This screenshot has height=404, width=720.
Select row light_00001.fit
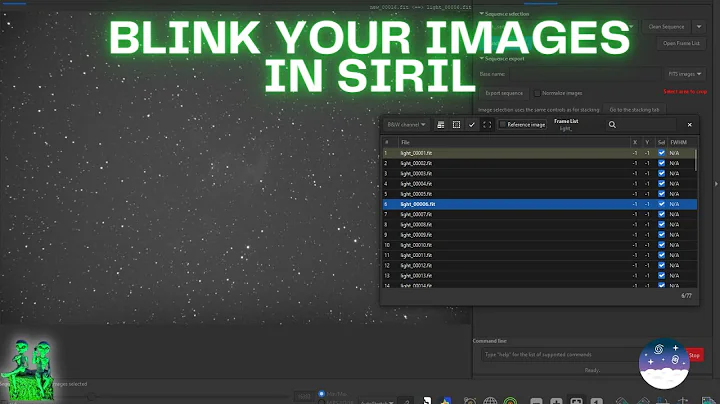click(540, 153)
